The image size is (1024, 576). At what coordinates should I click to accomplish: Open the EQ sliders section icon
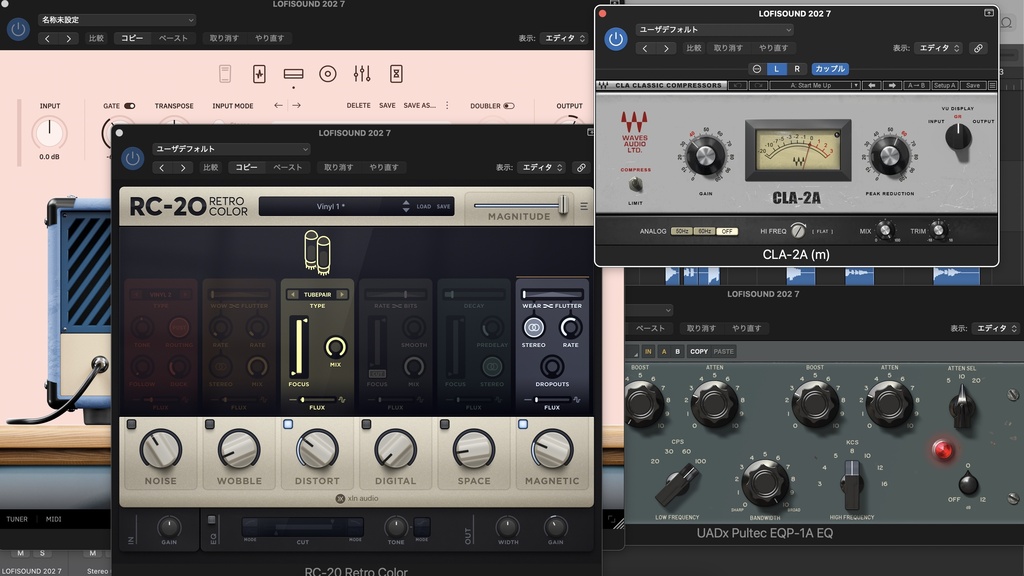[362, 74]
